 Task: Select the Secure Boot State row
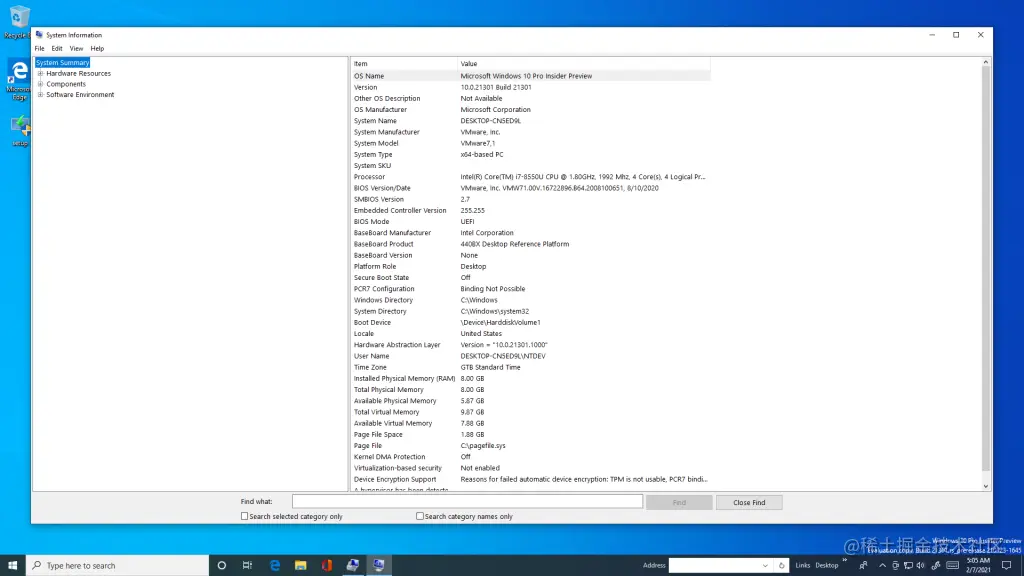530,278
